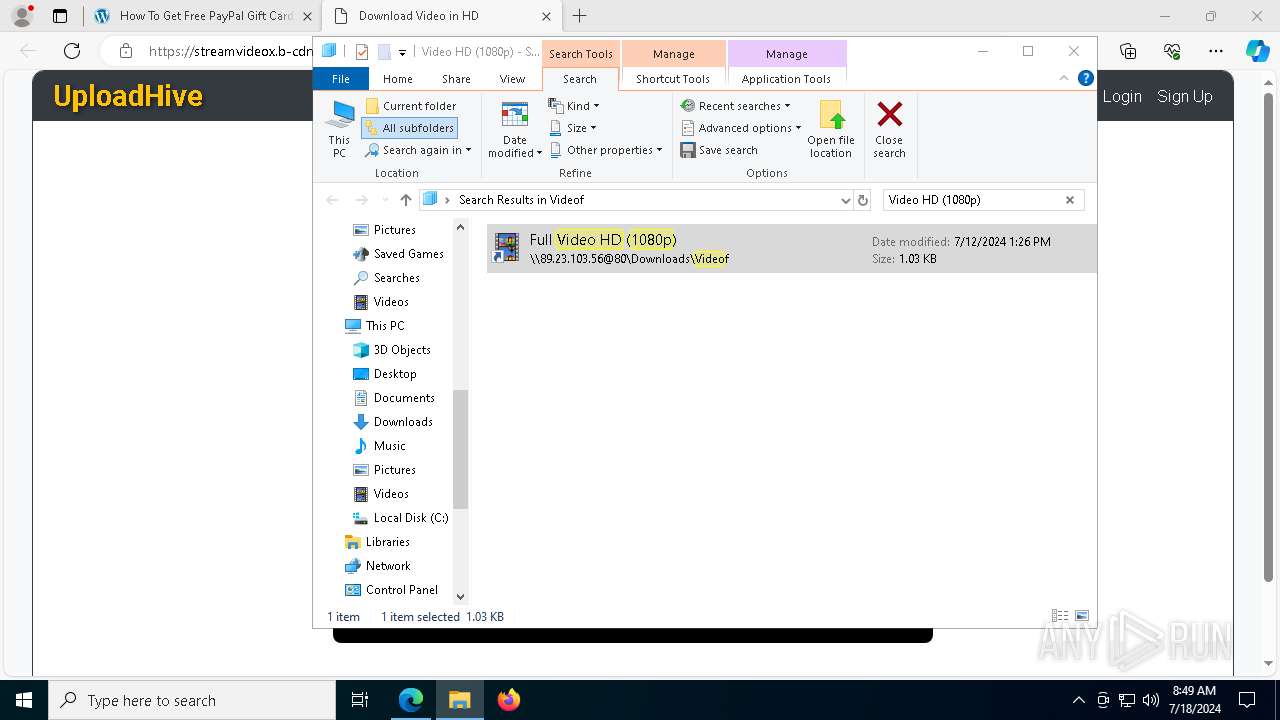The height and width of the screenshot is (720, 1280).
Task: Open Advanced options dropdown
Action: coord(742,128)
